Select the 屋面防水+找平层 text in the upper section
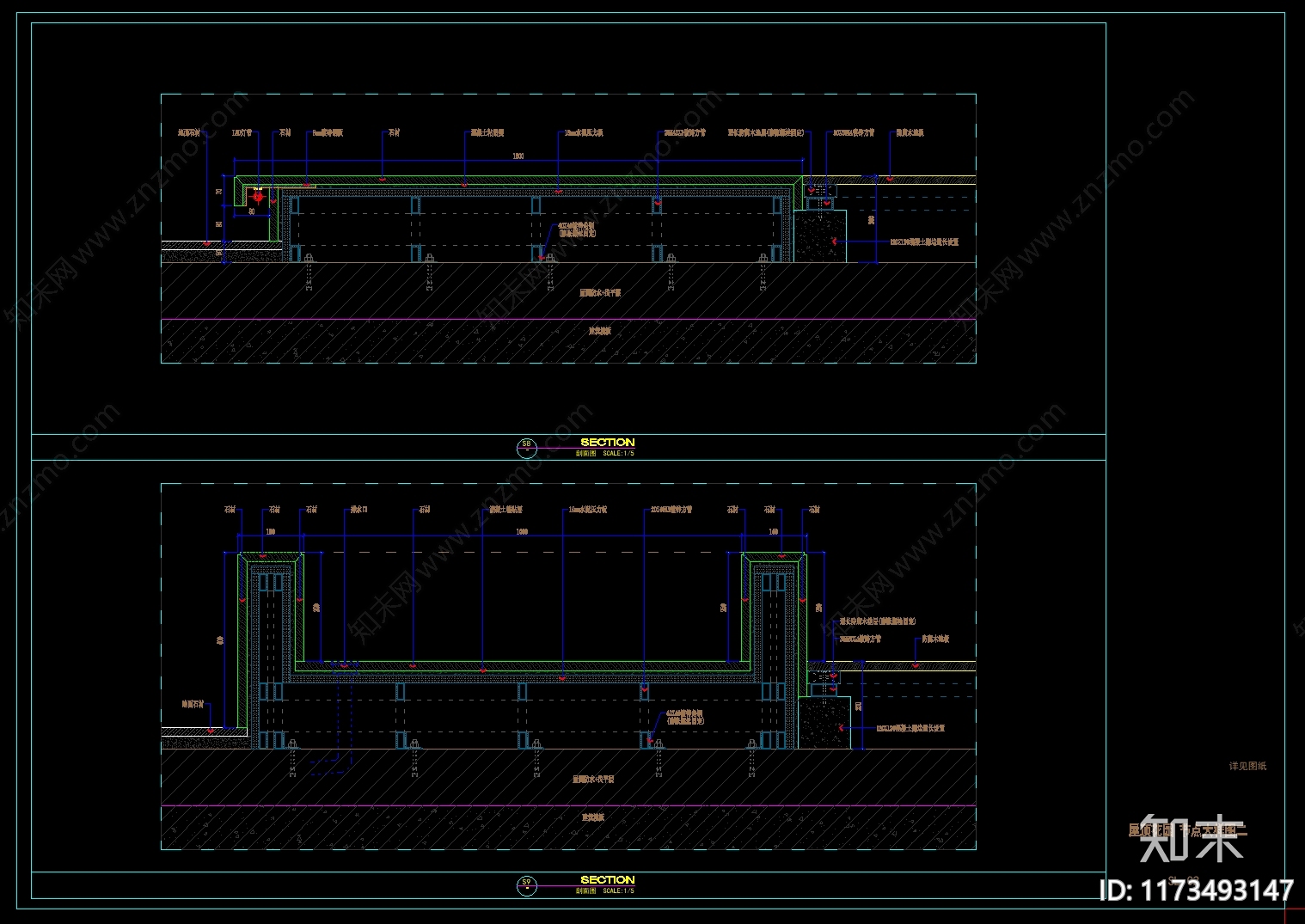The height and width of the screenshot is (924, 1305). tap(600, 293)
